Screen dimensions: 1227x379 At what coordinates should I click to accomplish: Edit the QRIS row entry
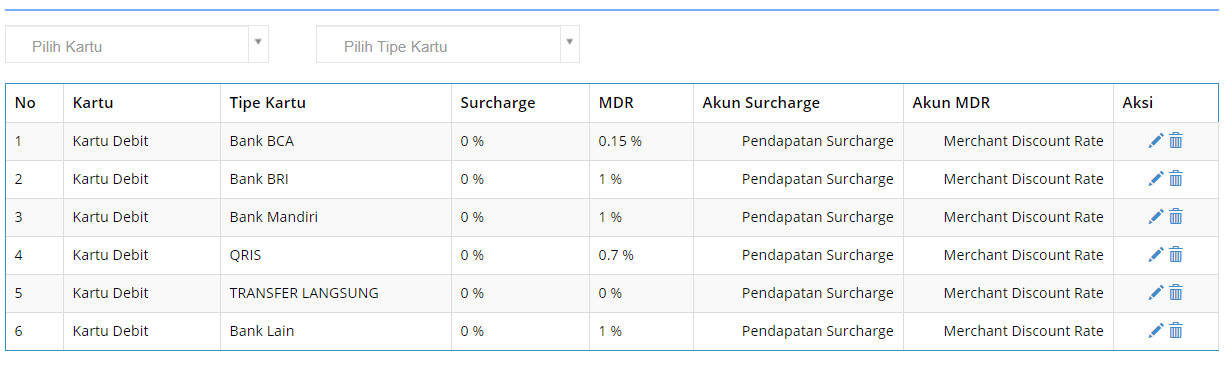click(x=1156, y=255)
